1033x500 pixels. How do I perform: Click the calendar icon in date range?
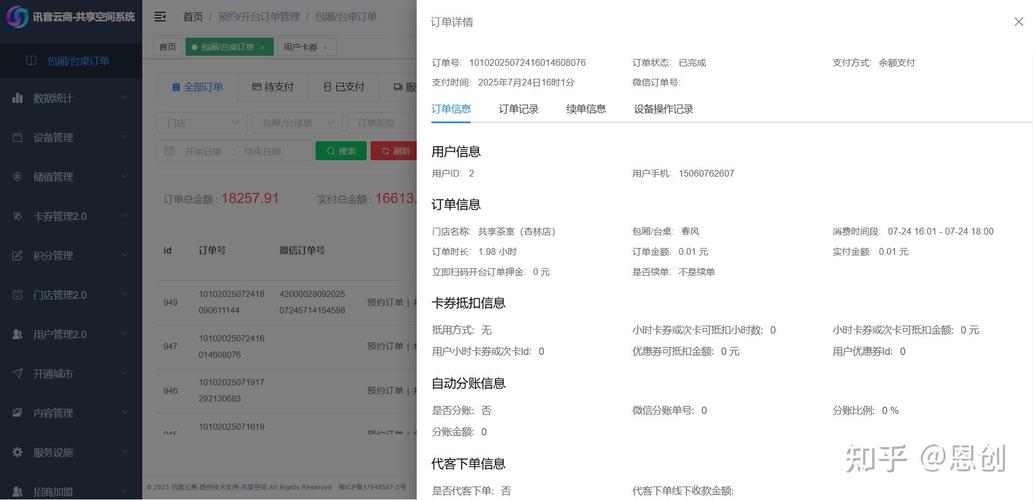tap(169, 151)
